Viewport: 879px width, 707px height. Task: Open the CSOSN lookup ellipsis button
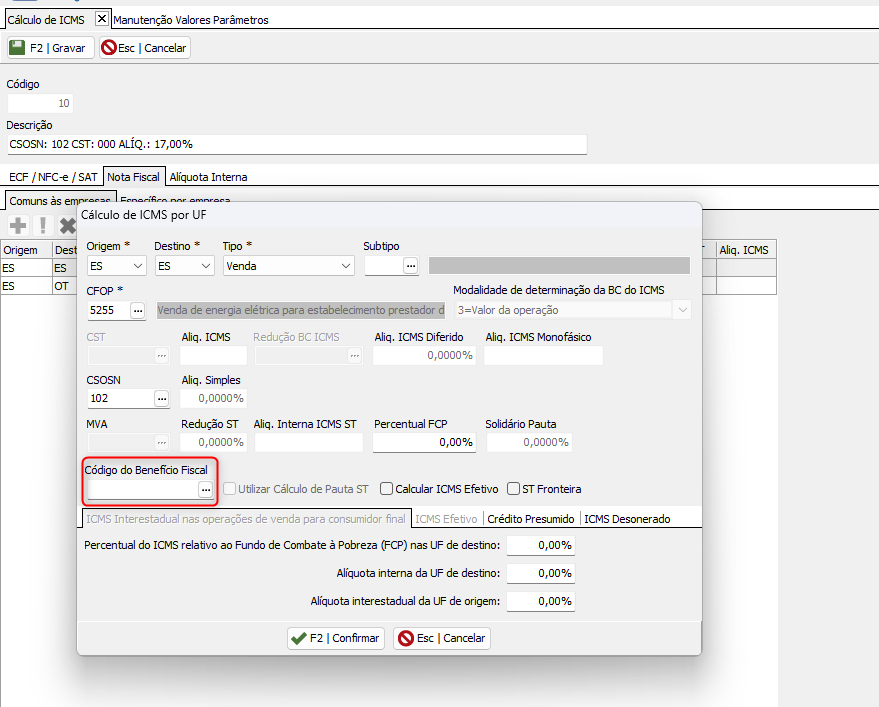tap(160, 398)
